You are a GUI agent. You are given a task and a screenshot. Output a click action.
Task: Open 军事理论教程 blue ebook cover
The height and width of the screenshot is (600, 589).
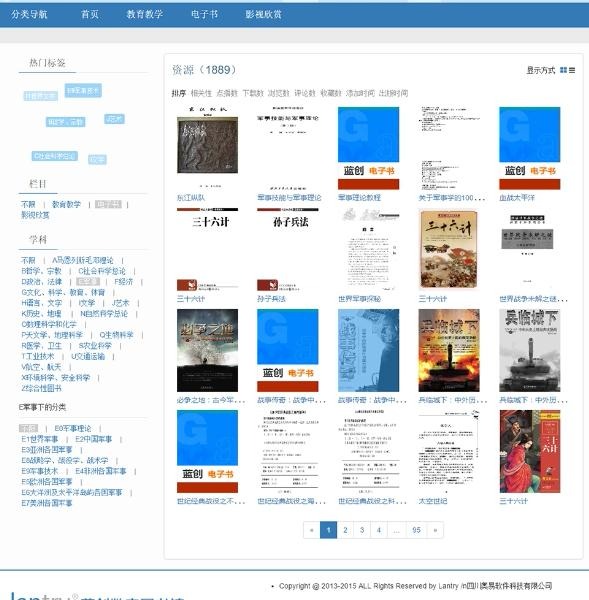pyautogui.click(x=368, y=148)
